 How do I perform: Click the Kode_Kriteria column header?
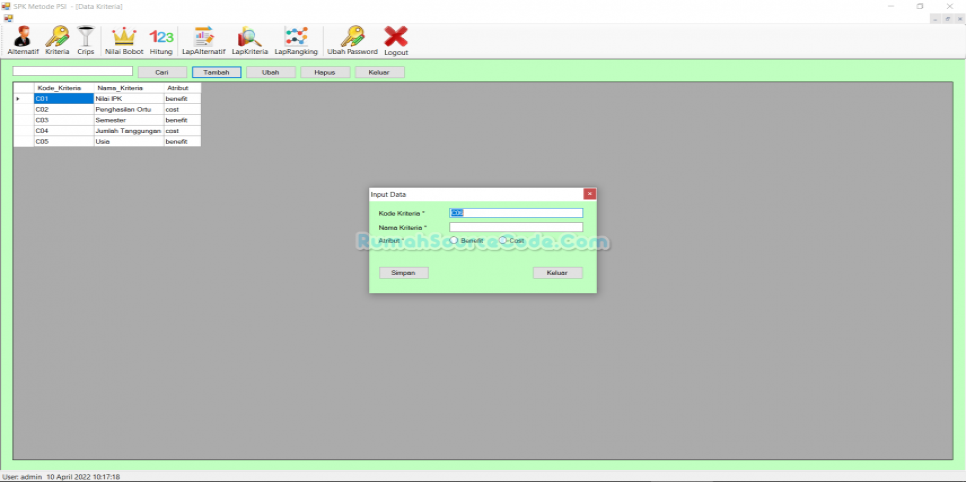(60, 88)
